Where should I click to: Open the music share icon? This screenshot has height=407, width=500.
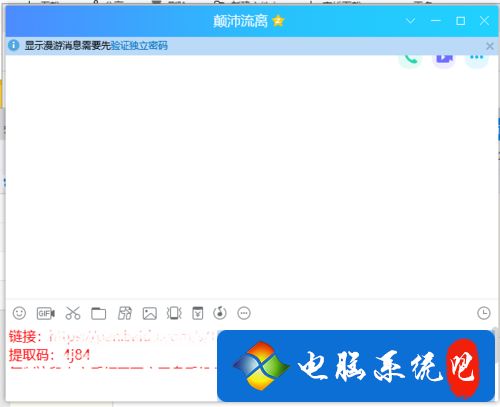tap(220, 313)
